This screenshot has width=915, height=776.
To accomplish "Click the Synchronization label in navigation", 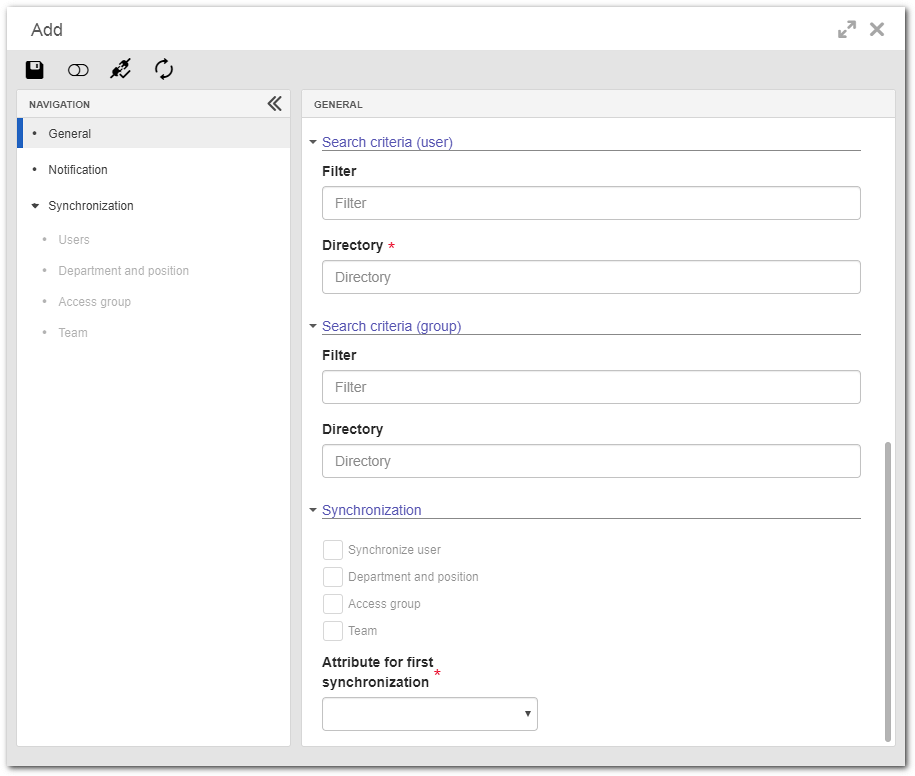I will (90, 206).
